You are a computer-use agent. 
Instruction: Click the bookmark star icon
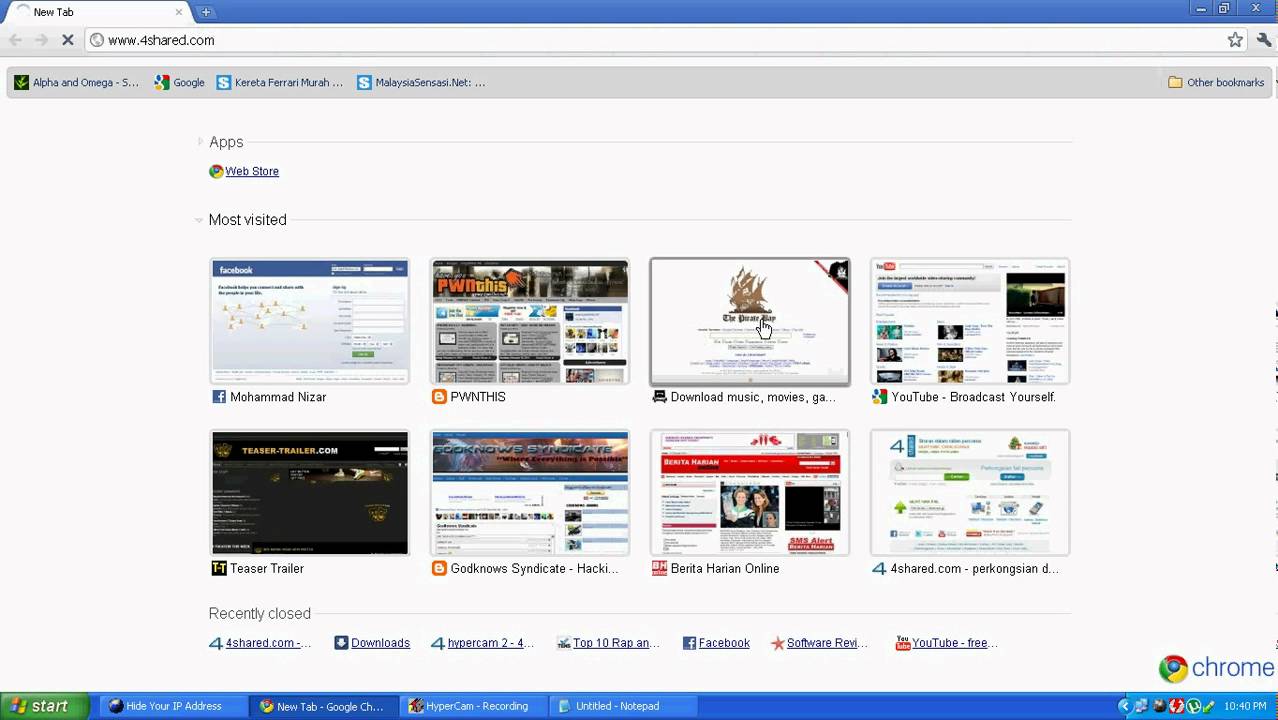click(x=1235, y=40)
